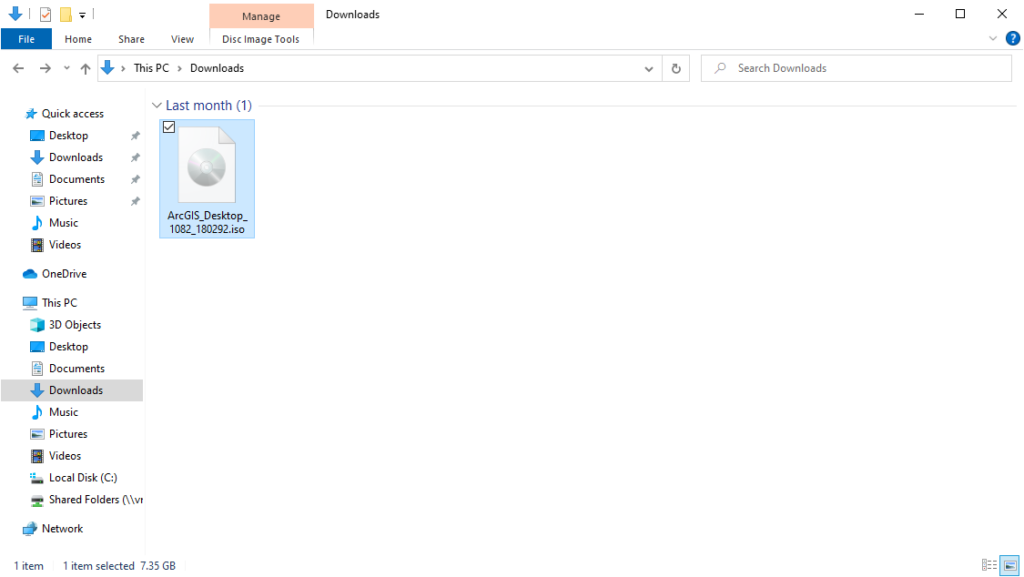Open Music under Quick access
This screenshot has width=1024, height=577.
[63, 223]
